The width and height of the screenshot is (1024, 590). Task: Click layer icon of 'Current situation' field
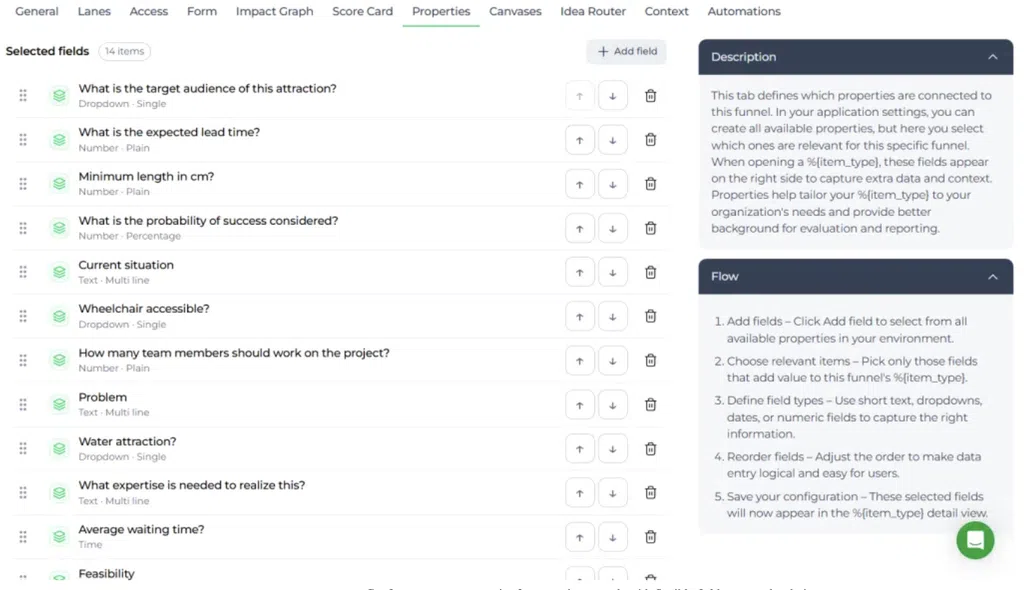click(x=59, y=272)
